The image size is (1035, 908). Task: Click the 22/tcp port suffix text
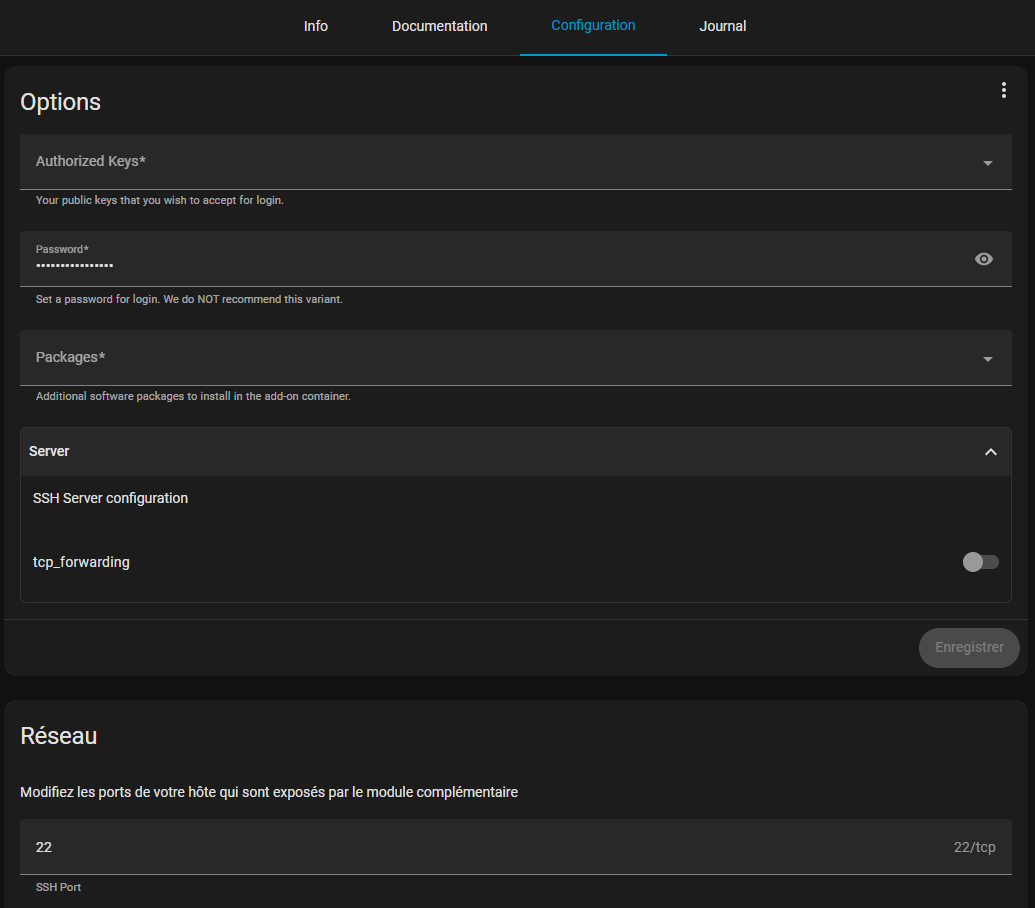coord(974,847)
